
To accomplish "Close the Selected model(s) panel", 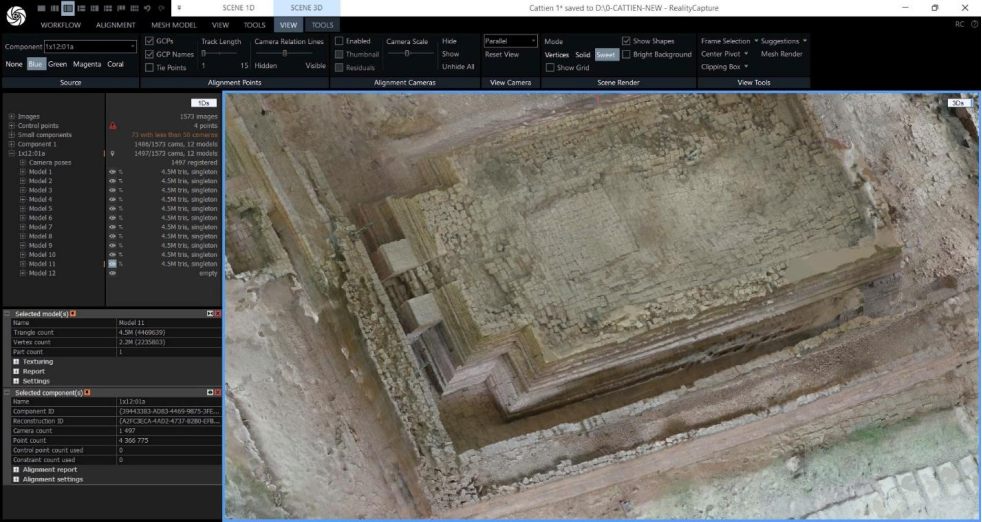I will [218, 313].
